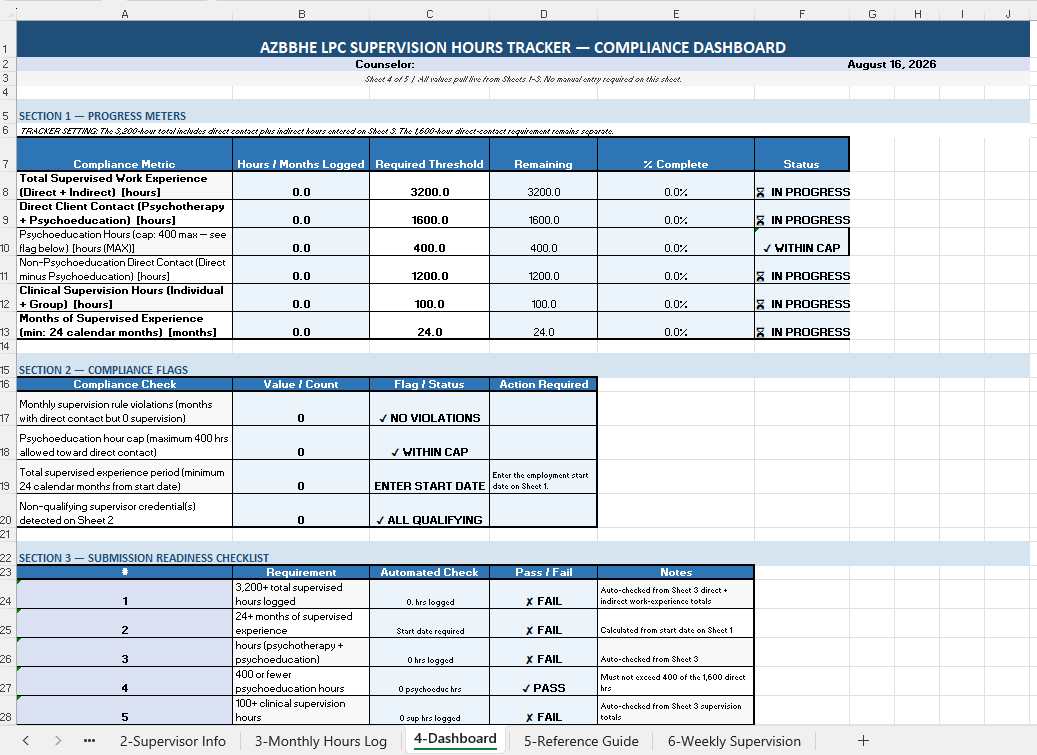This screenshot has width=1037, height=755.
Task: Select column F header
Action: coord(802,14)
